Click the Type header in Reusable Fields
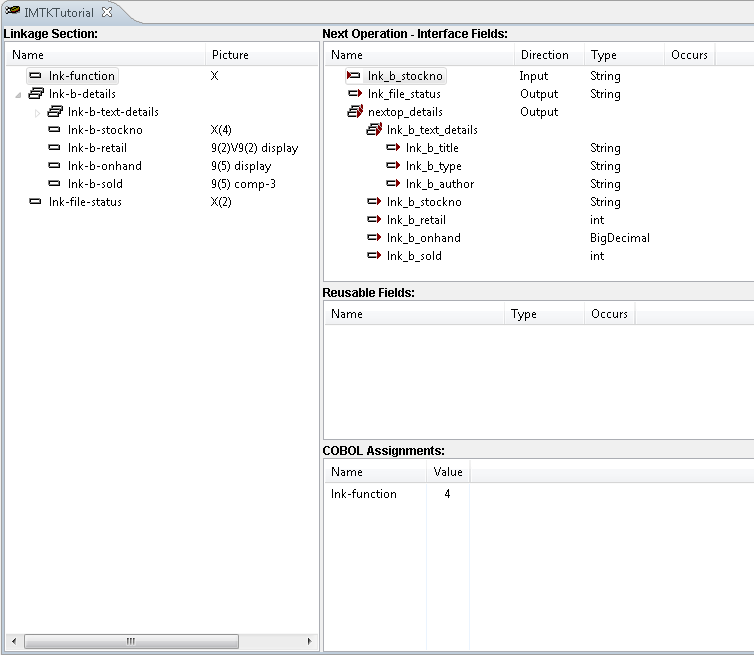The width and height of the screenshot is (754, 655). click(x=544, y=314)
